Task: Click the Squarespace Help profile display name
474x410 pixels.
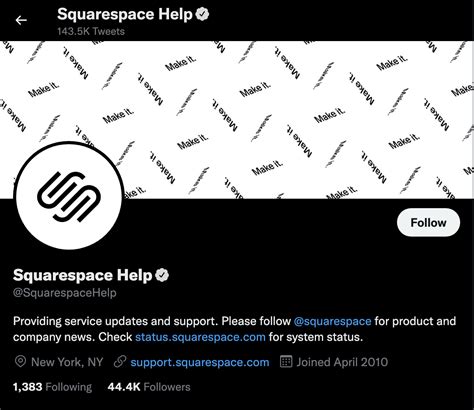Action: [x=82, y=276]
